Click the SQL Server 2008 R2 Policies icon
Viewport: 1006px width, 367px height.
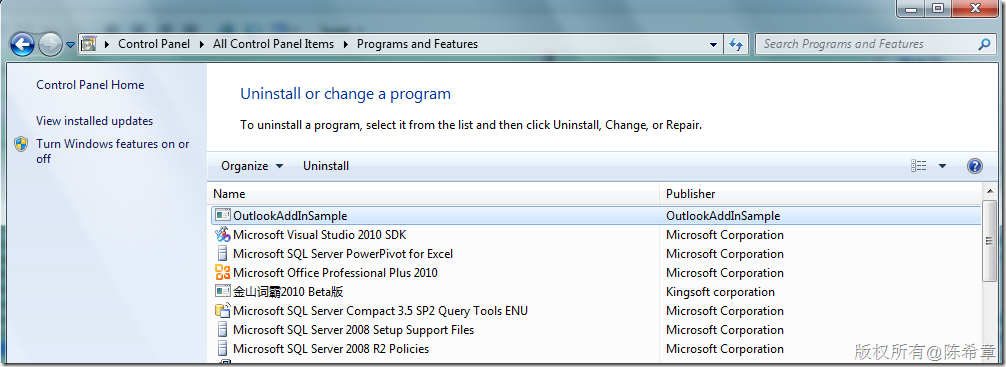click(222, 349)
